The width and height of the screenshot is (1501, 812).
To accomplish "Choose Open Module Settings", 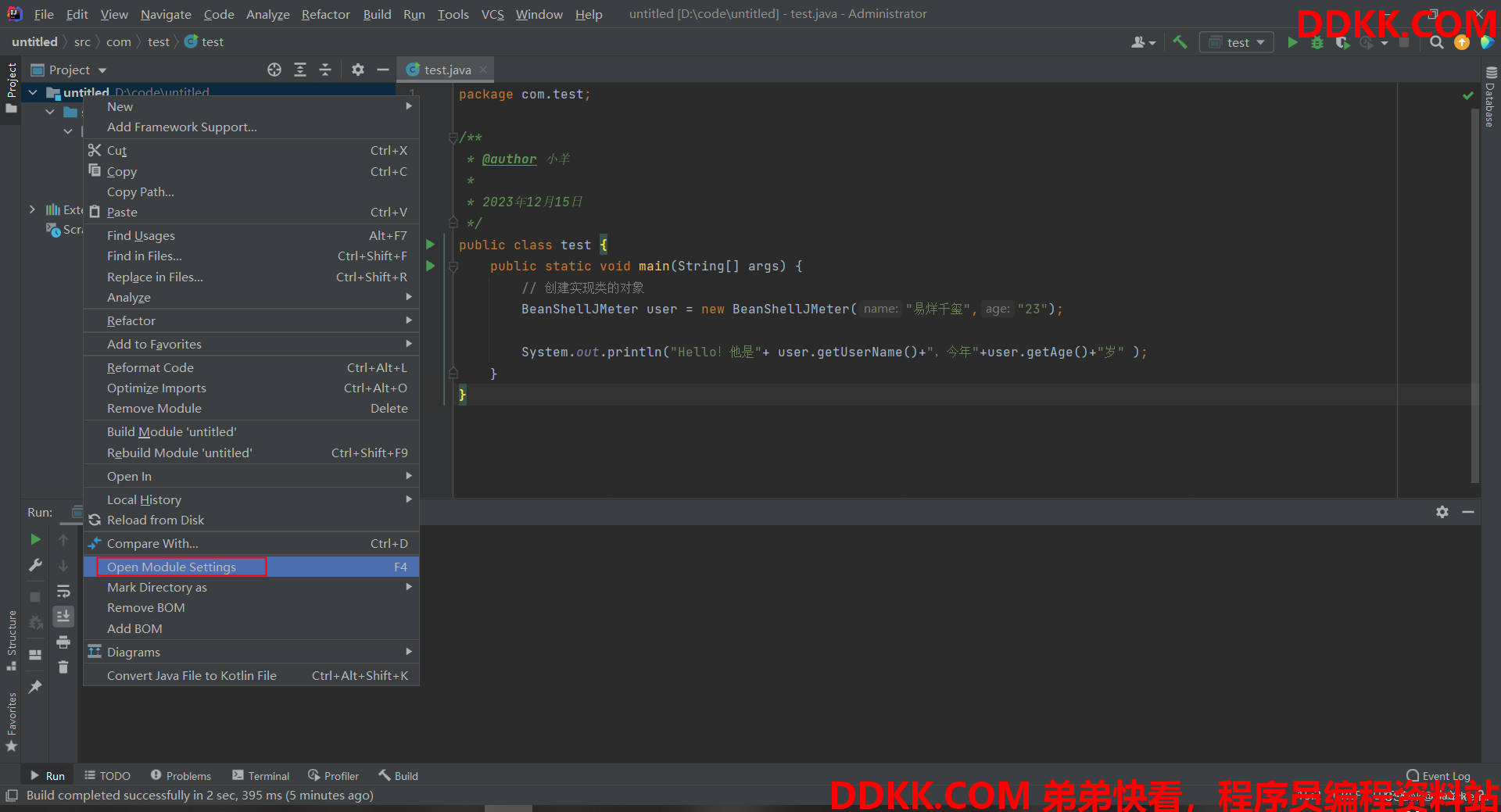I will tap(251, 567).
